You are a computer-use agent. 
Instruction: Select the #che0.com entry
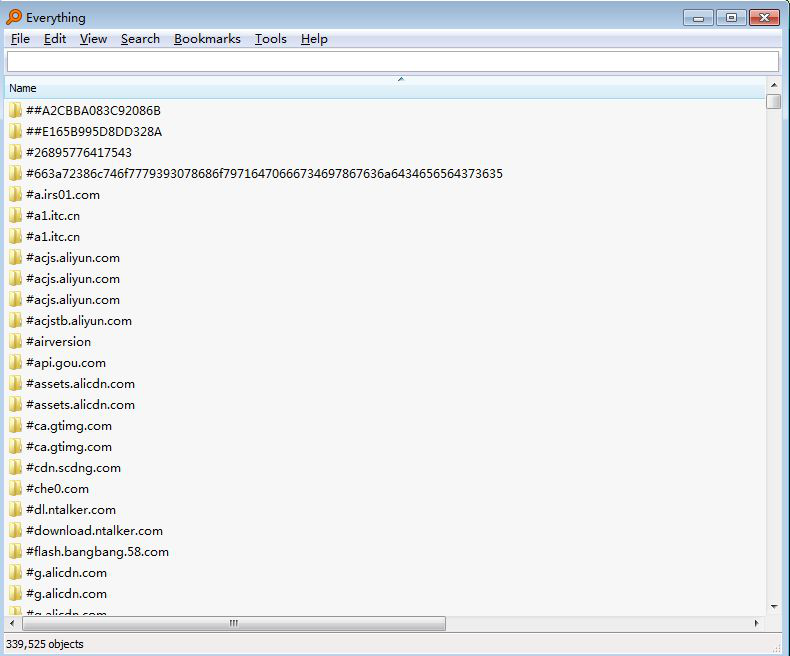click(57, 489)
